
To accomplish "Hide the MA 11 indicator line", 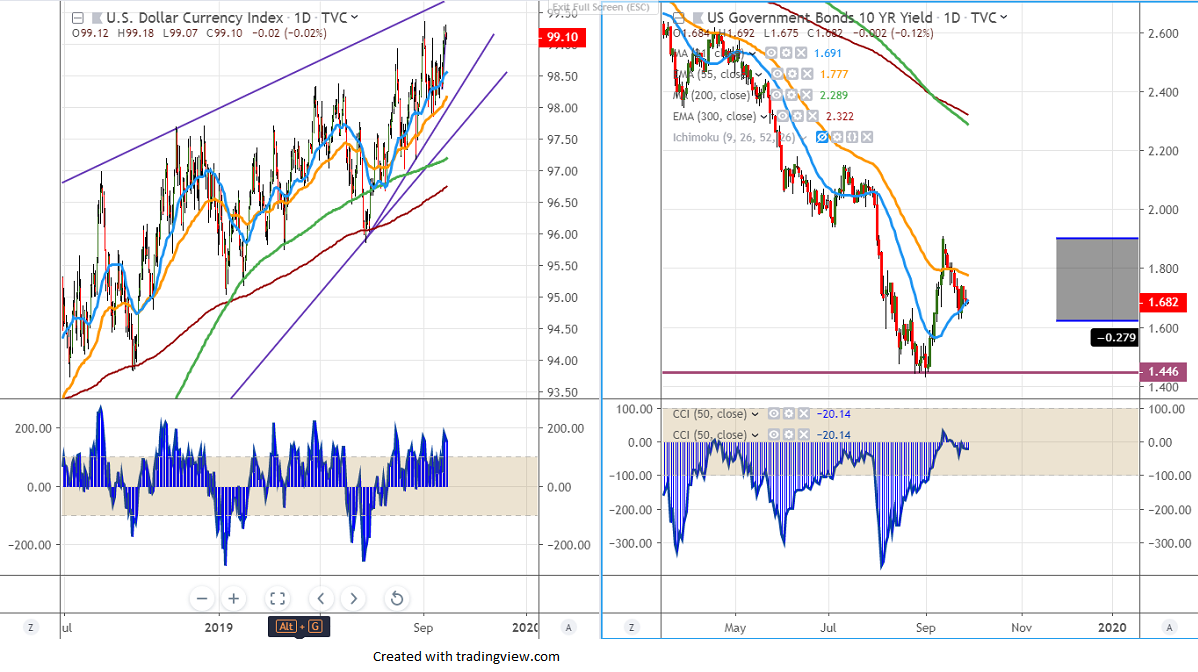I will tap(772, 53).
